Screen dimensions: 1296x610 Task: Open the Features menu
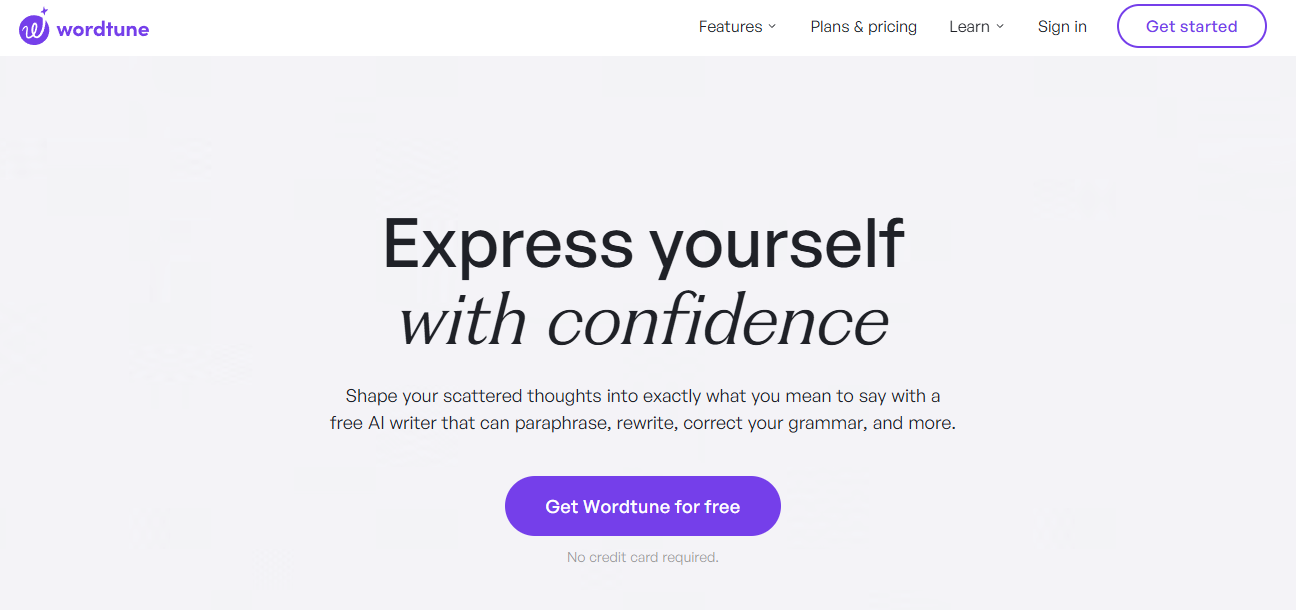pos(730,27)
